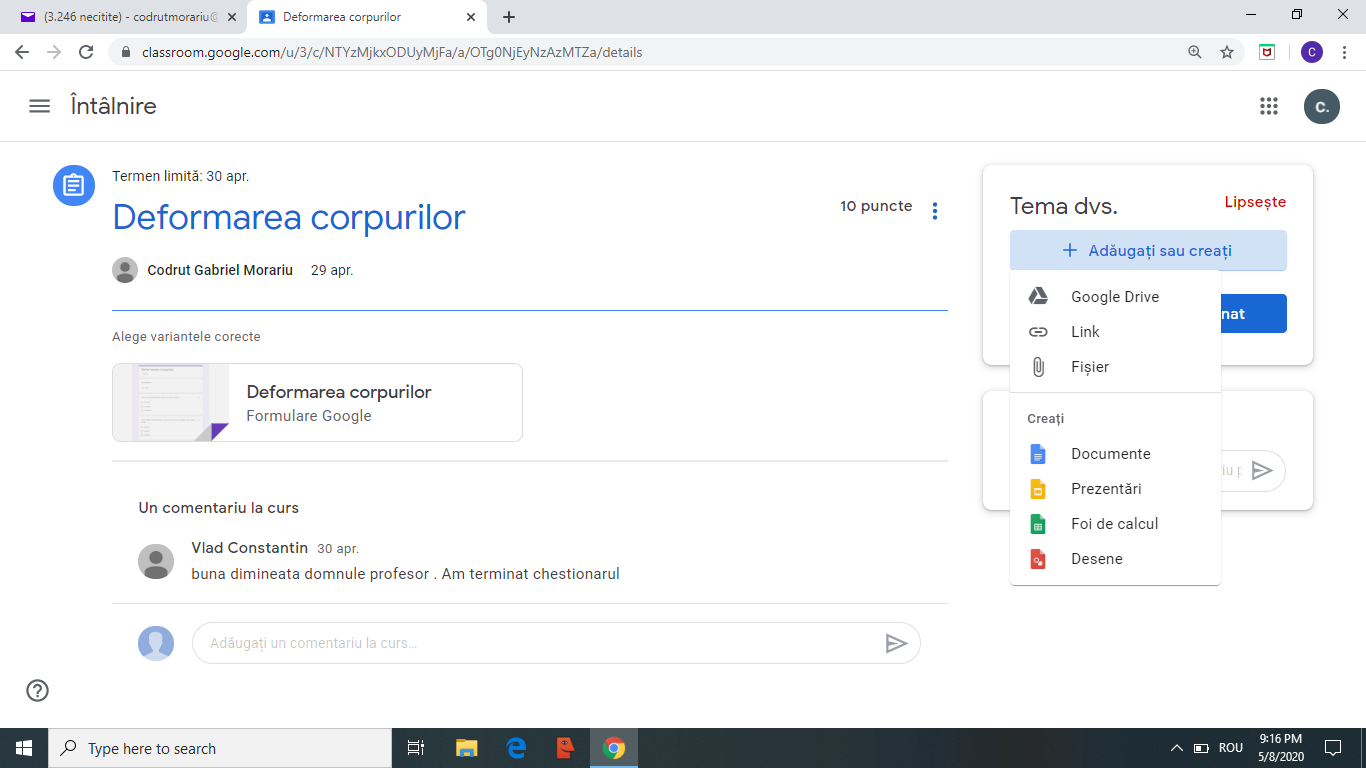This screenshot has width=1366, height=768.
Task: Click the ROU language indicator
Action: (x=1231, y=748)
